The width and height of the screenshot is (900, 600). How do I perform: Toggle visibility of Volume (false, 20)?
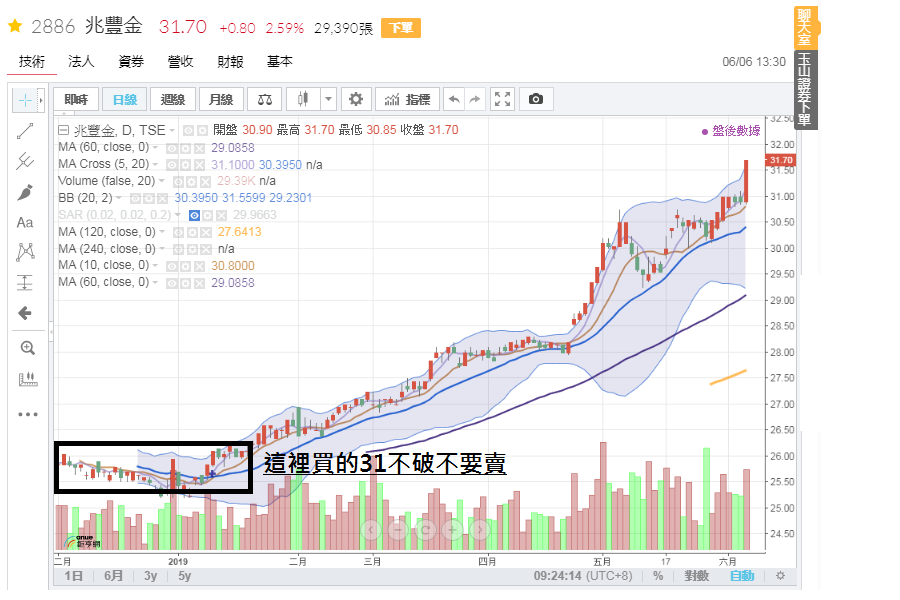coord(178,181)
